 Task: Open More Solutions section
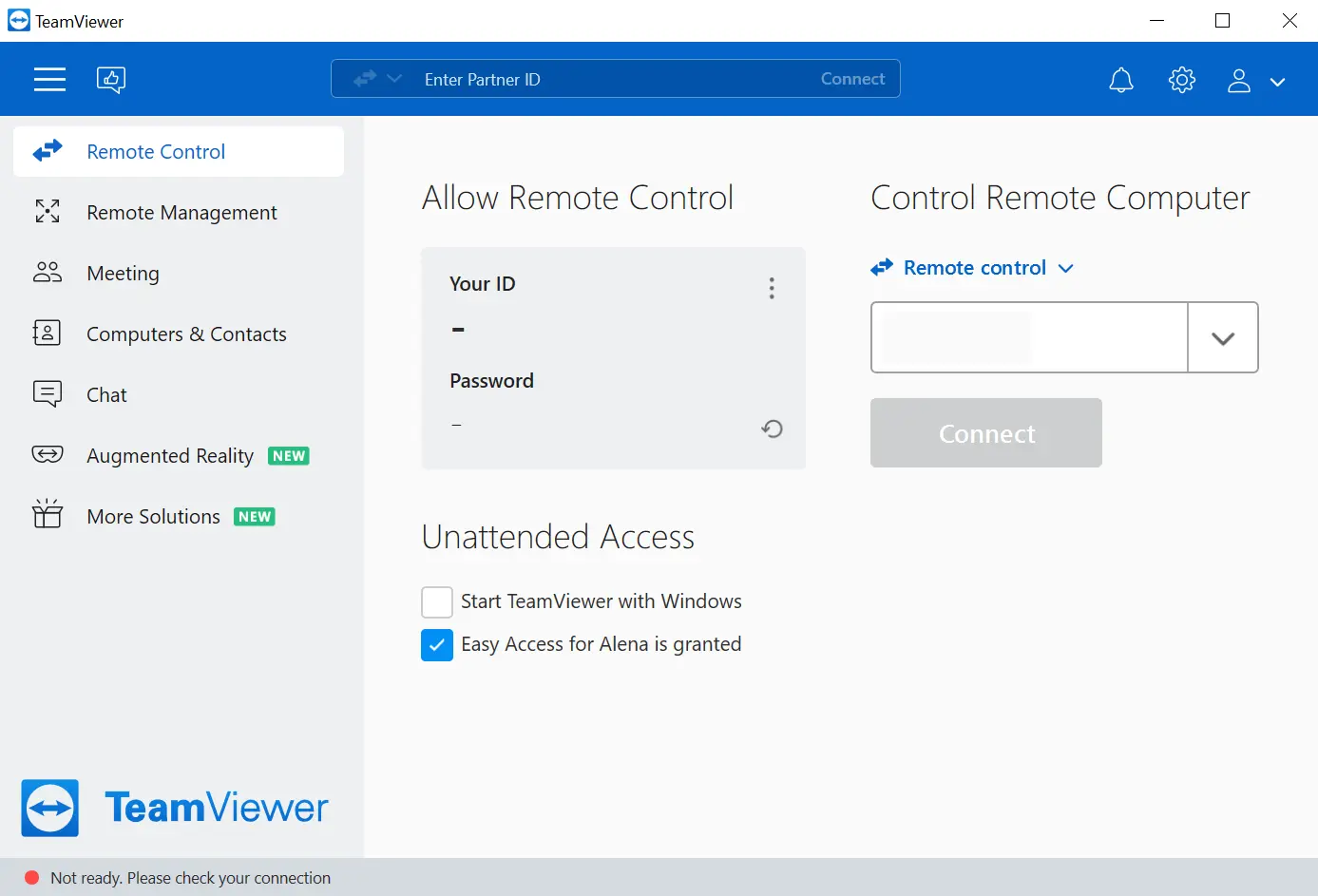179,516
